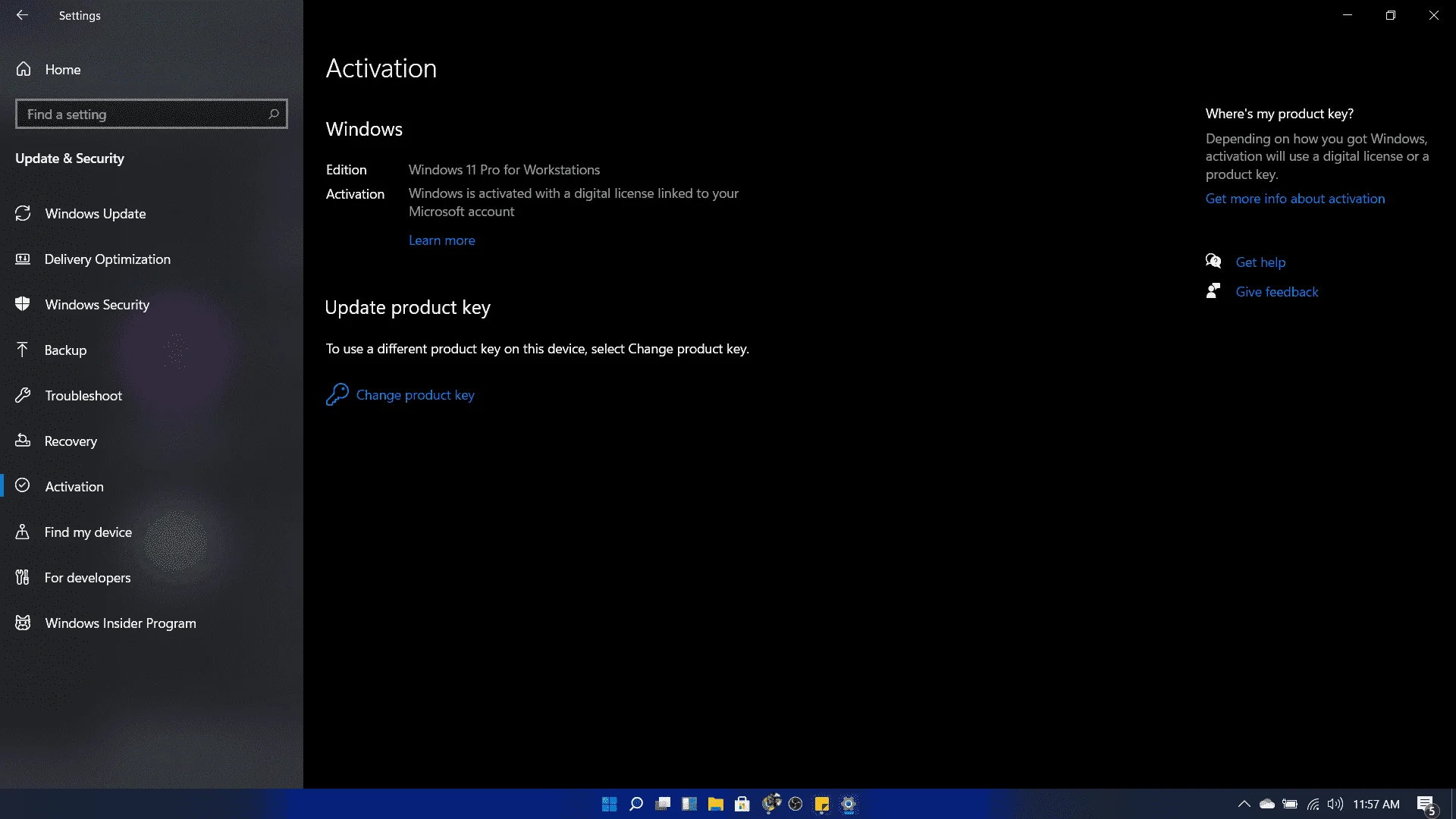Open OBS Studio taskbar icon
The image size is (1456, 819).
pyautogui.click(x=795, y=804)
